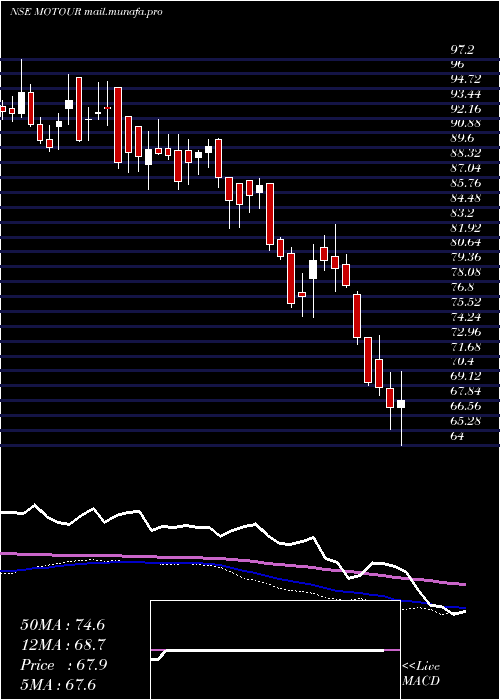The image size is (500, 700).
Task: Click the 84.48 price axis label
Action: 466,198
